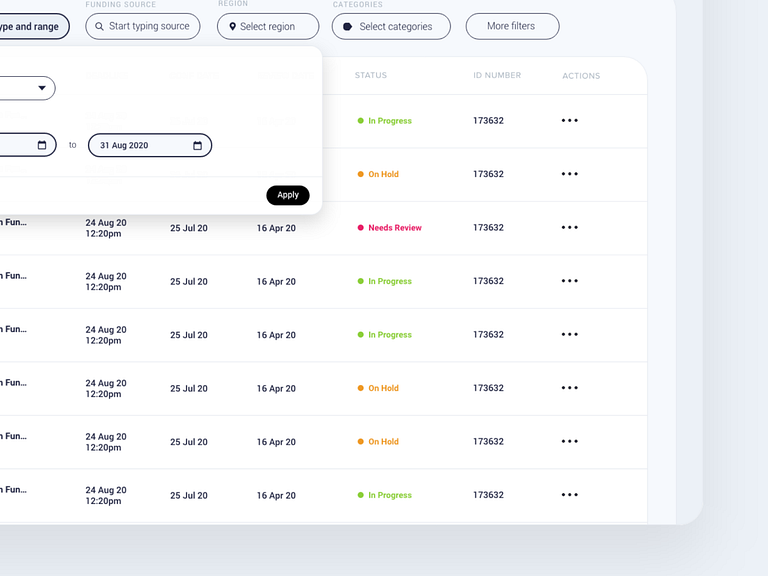Click 24 Aug 20 12:20pm in the Needs Review row

pos(106,228)
